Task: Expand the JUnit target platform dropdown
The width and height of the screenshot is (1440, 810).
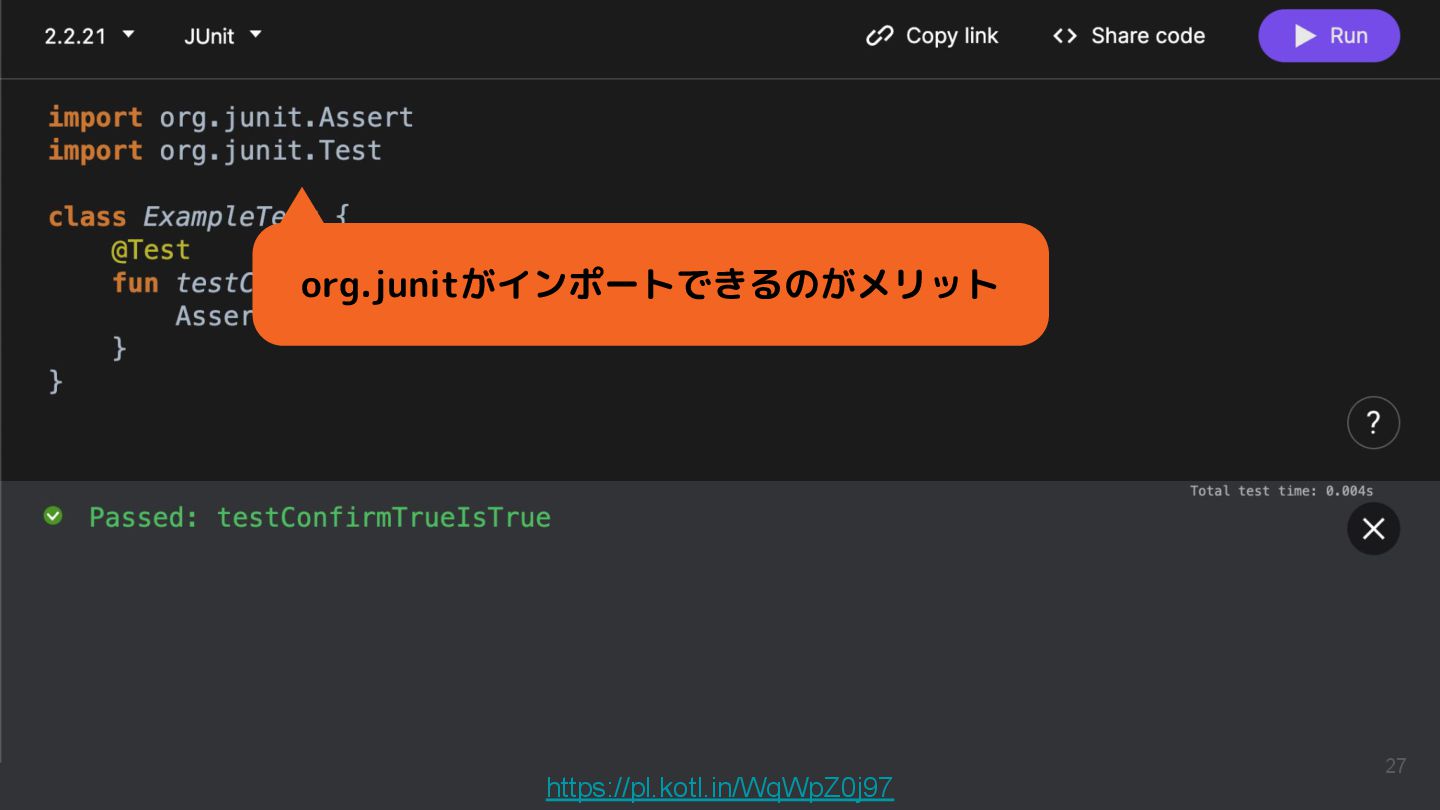Action: 222,36
